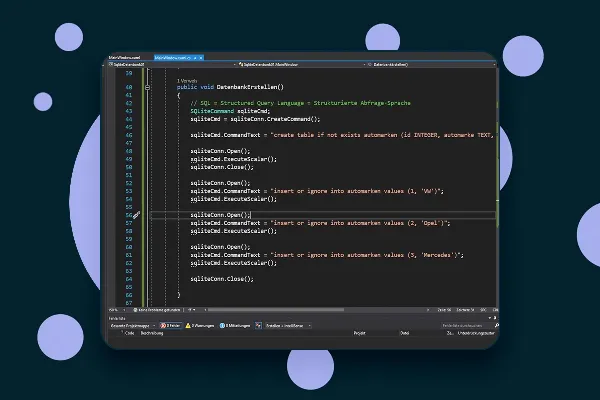Close the MainWindow.xaml.cs tab
The height and width of the screenshot is (400, 600).
201,58
